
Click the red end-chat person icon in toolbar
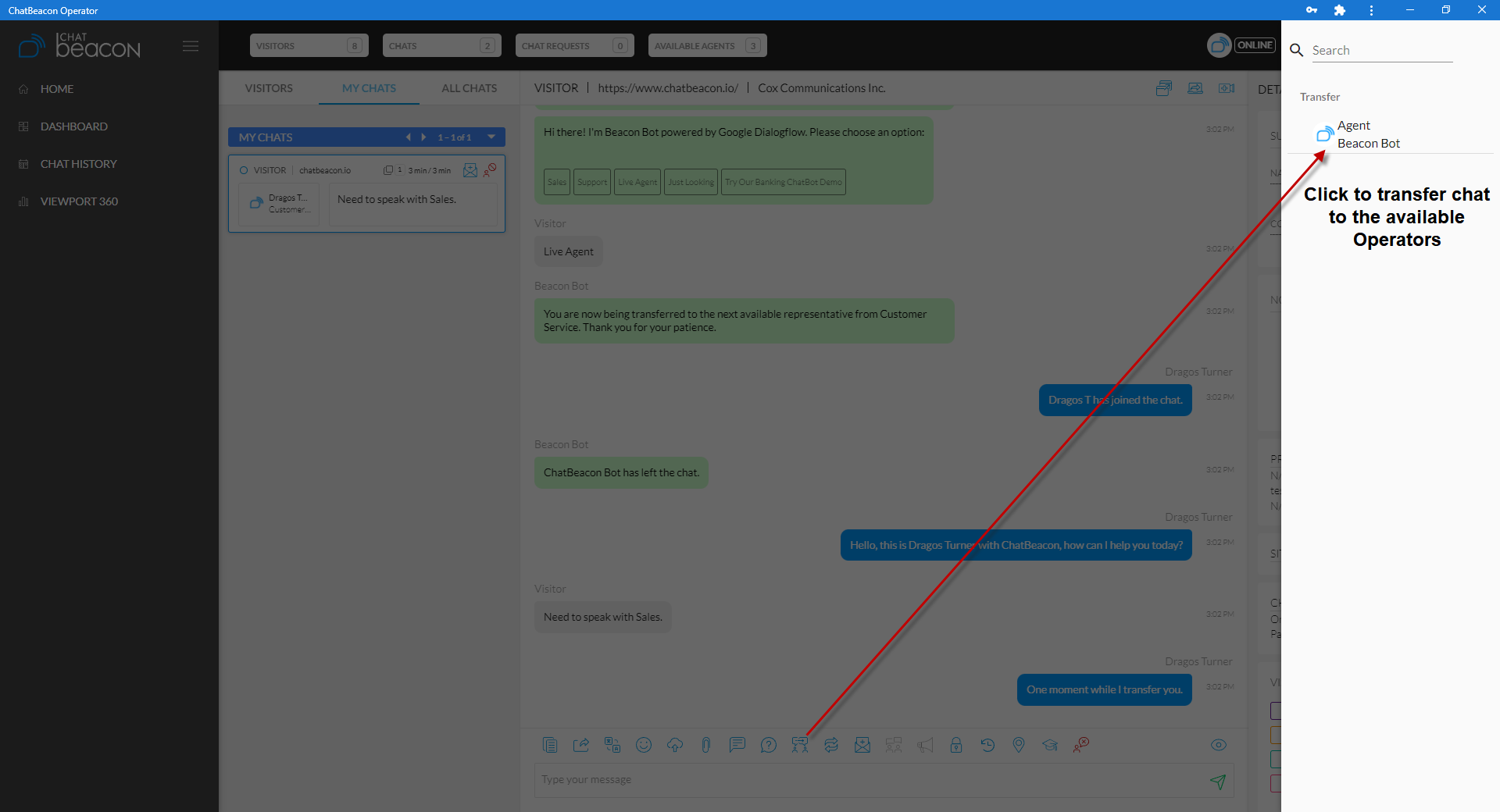click(x=1081, y=745)
